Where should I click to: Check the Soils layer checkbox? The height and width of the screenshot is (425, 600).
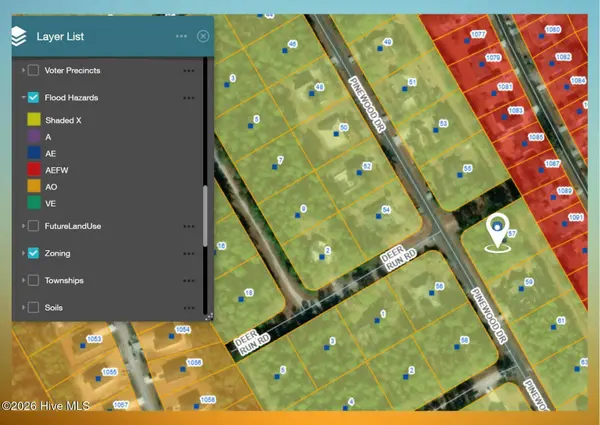pos(33,308)
